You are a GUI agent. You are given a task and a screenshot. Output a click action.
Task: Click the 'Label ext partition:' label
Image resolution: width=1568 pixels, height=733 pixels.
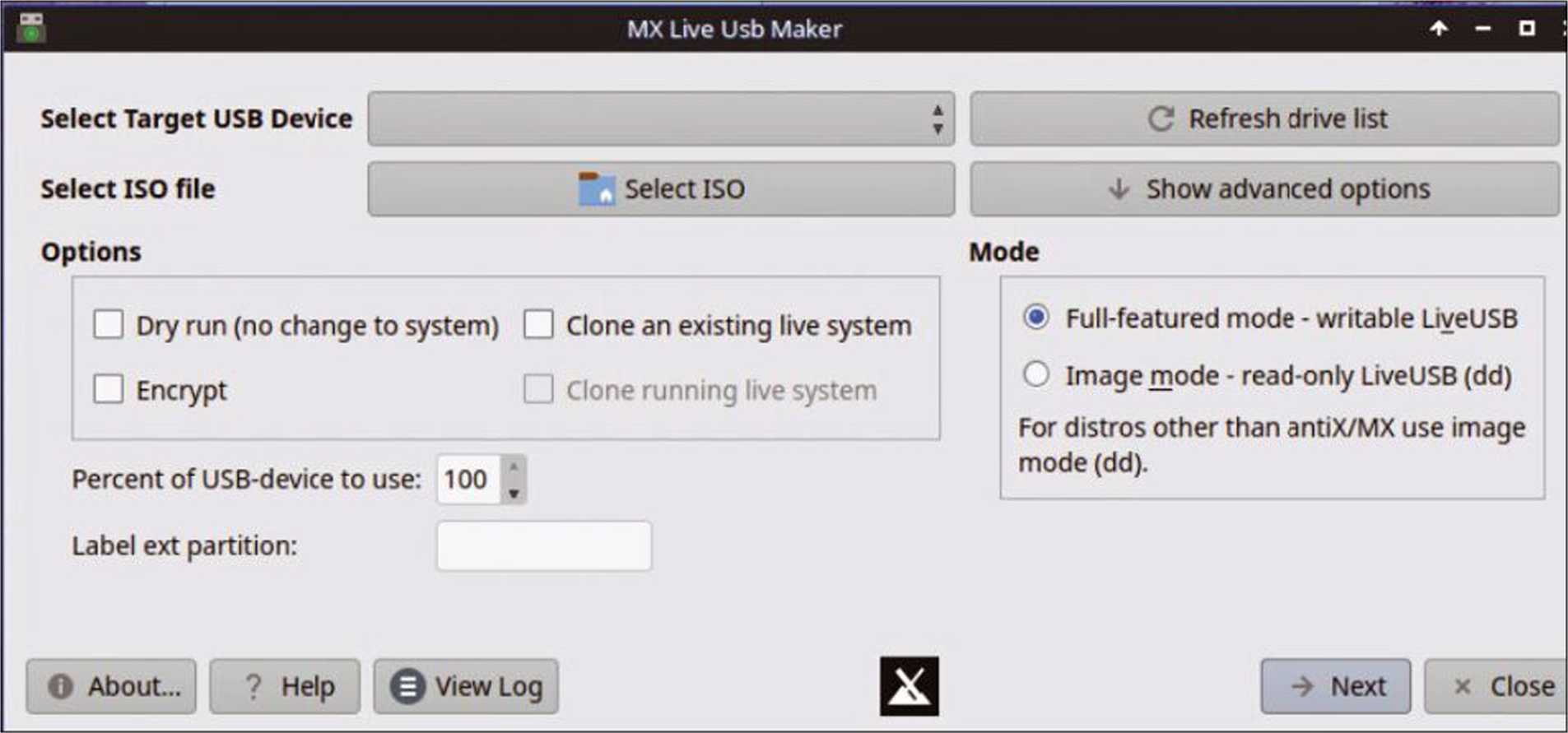184,545
